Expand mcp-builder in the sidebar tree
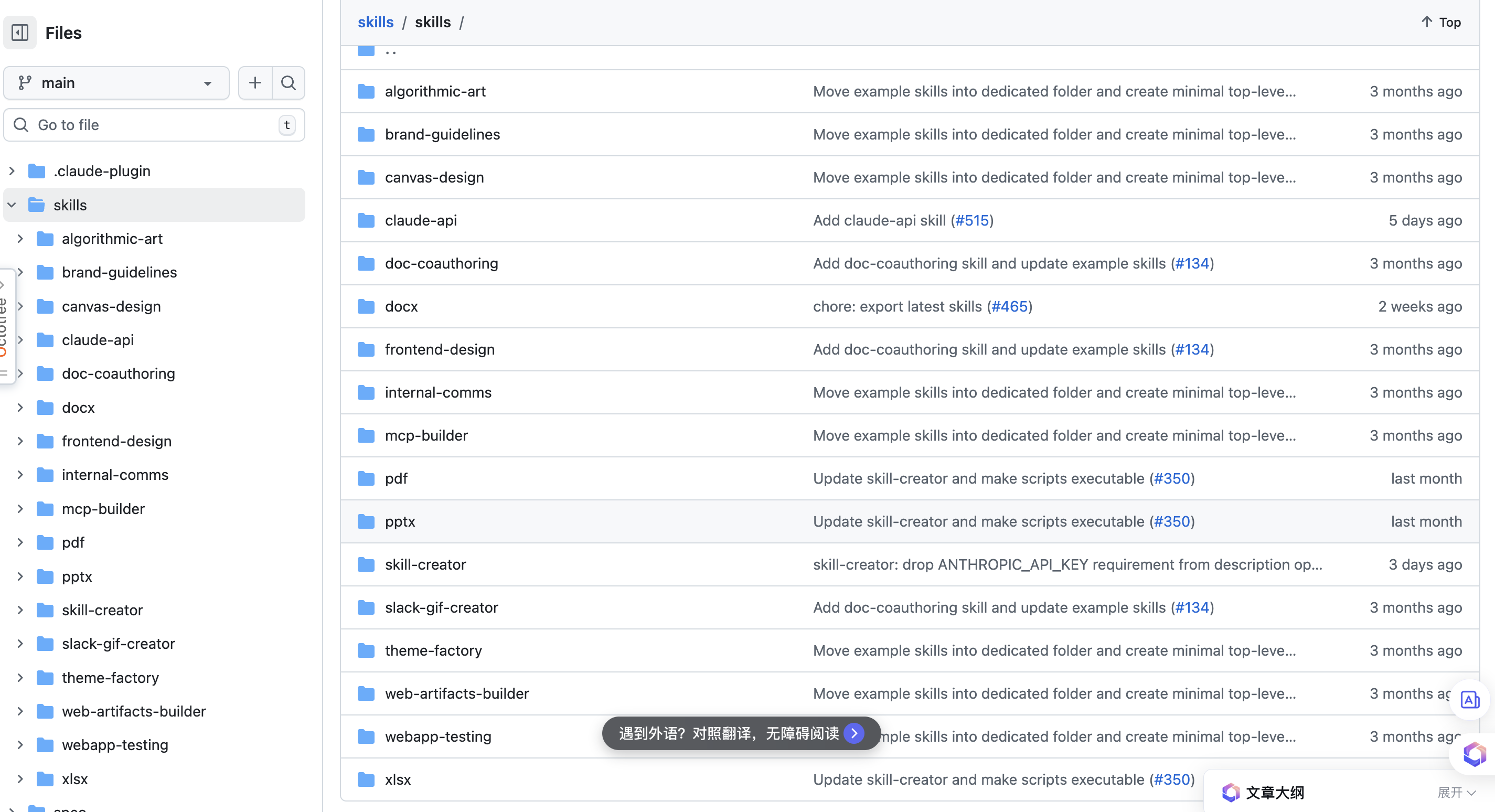 pos(20,509)
